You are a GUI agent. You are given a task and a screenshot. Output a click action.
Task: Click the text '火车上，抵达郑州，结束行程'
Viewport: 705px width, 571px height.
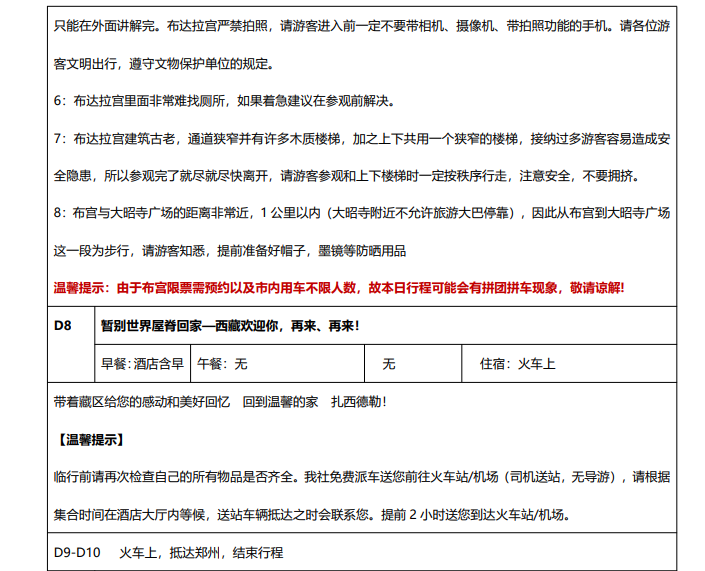(201, 553)
